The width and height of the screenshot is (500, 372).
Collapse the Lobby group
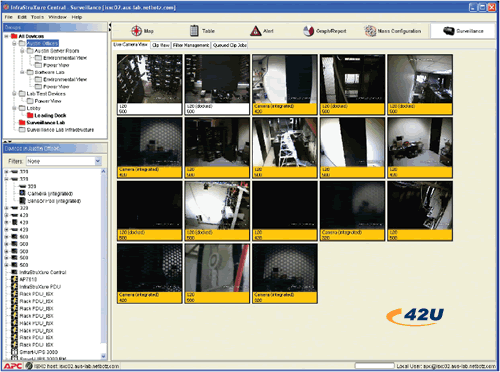click(14, 108)
